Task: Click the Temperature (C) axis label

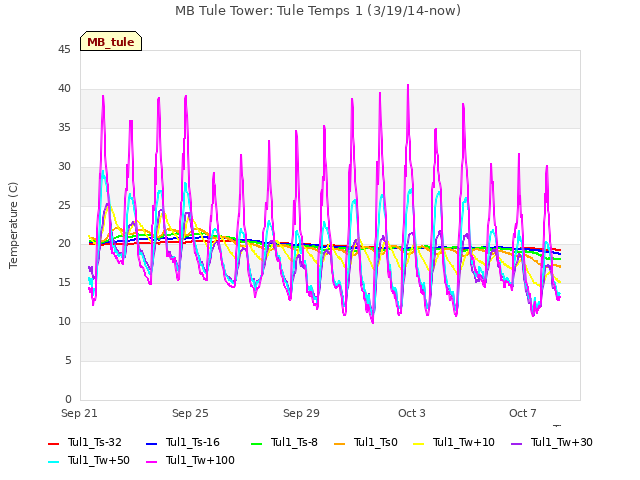Action: click(x=13, y=225)
